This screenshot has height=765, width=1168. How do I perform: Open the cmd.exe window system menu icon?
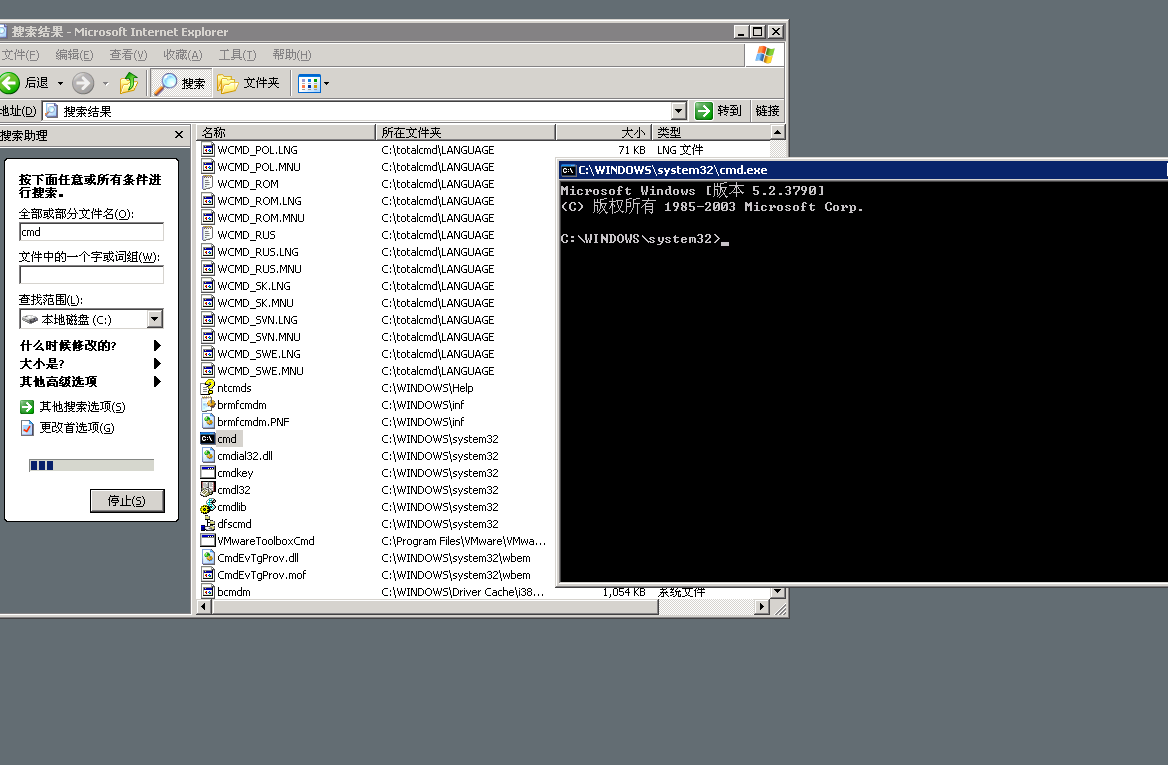tap(568, 170)
